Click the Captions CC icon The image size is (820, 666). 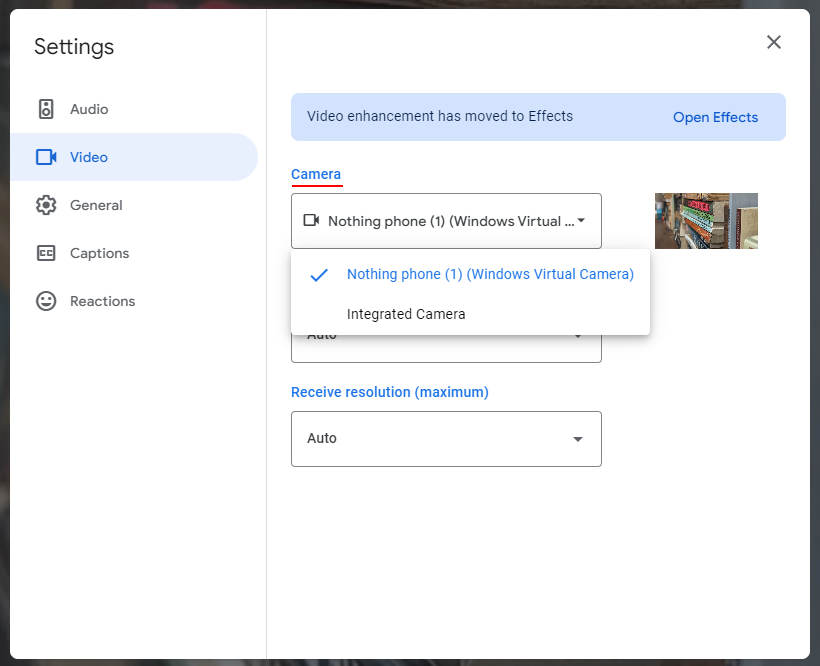tap(46, 253)
